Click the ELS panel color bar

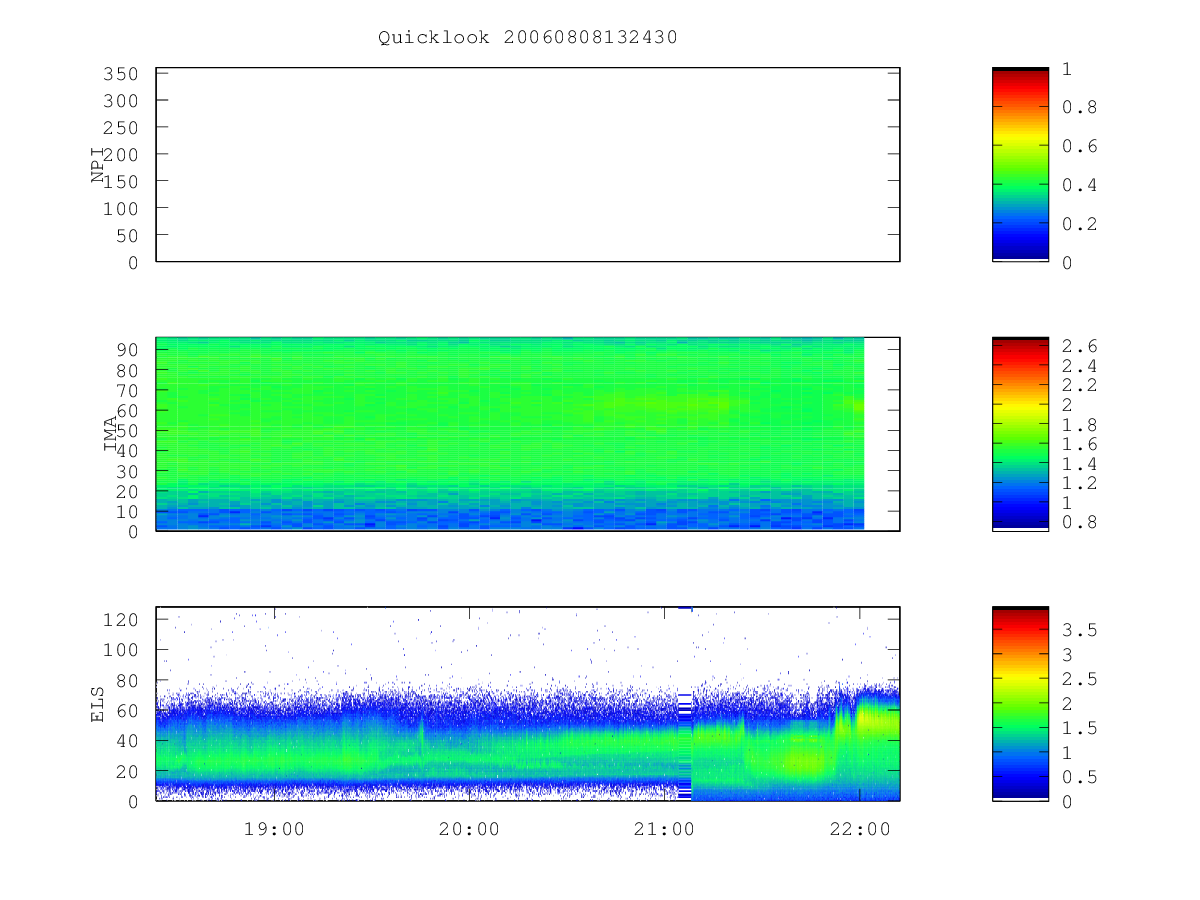[x=1020, y=704]
